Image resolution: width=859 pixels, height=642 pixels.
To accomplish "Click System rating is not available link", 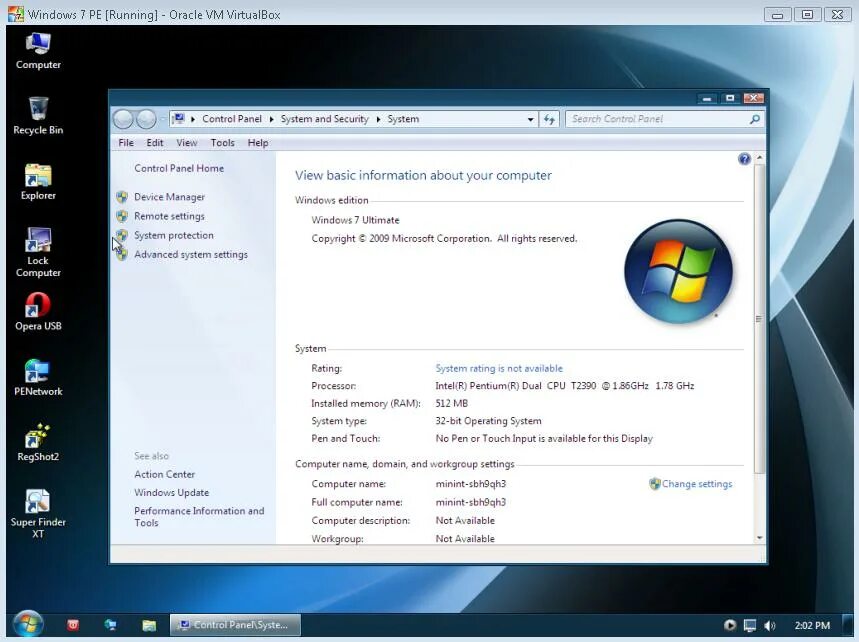I will (x=499, y=369).
